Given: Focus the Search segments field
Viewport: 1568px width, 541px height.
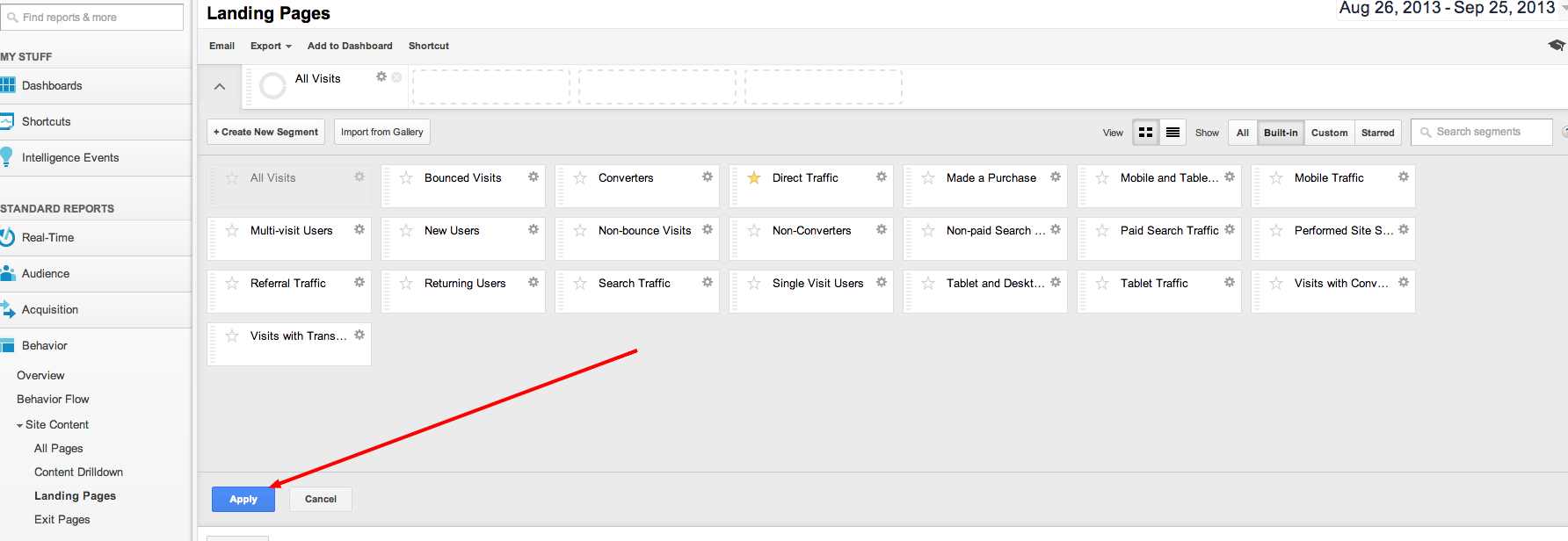Looking at the screenshot, I should point(1482,132).
